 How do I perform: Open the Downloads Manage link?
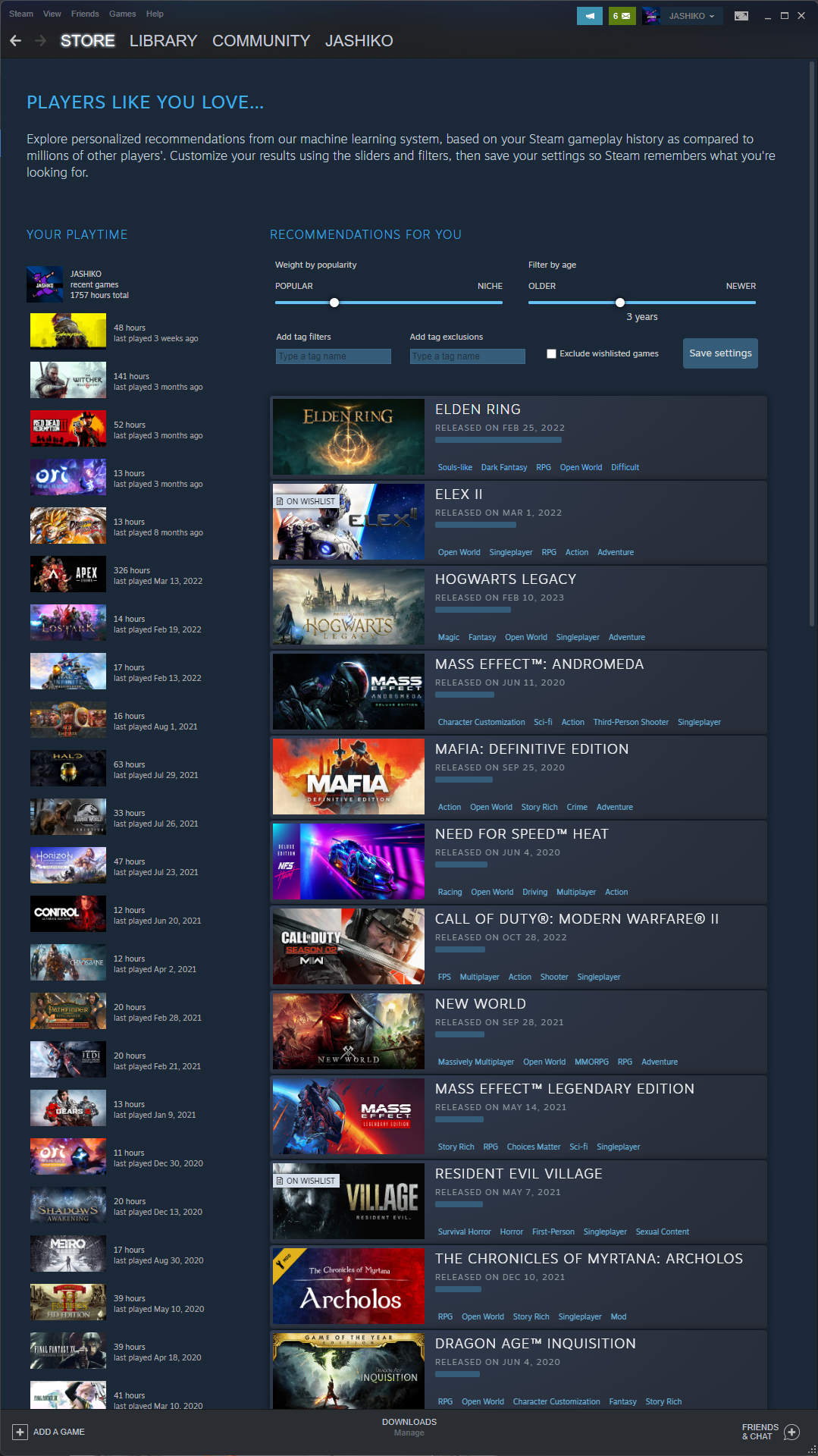click(409, 1432)
